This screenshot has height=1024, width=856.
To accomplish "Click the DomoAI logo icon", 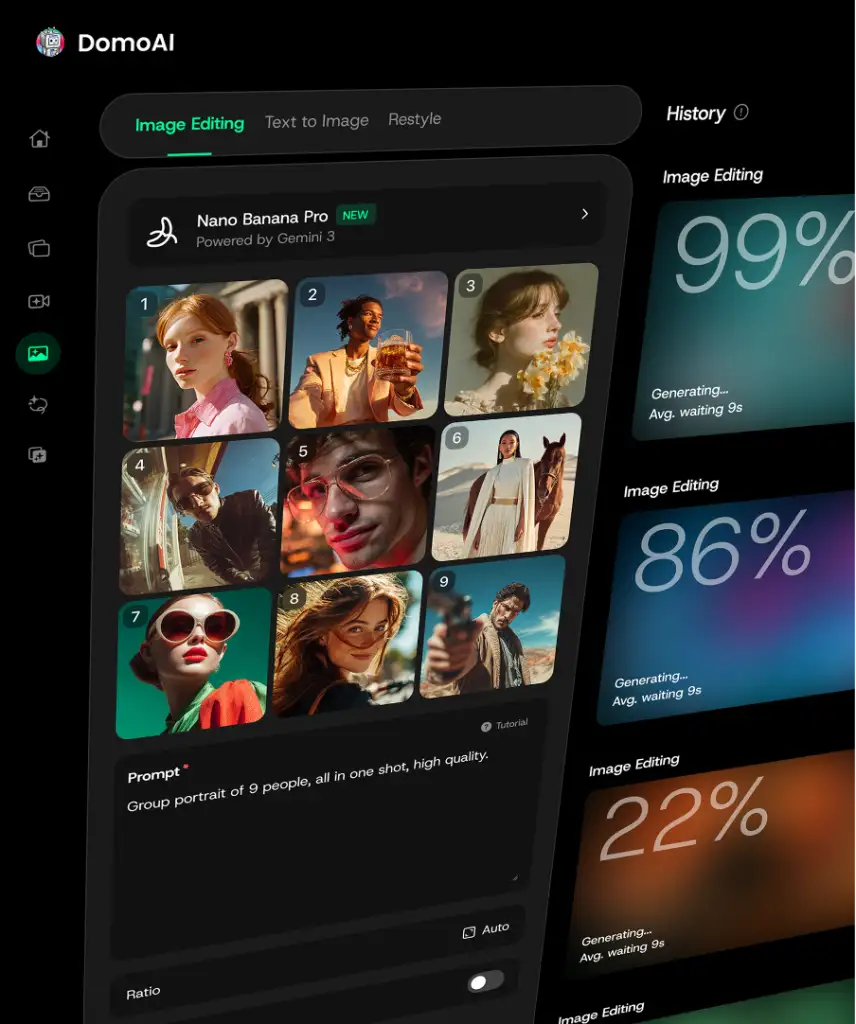I will (x=50, y=42).
